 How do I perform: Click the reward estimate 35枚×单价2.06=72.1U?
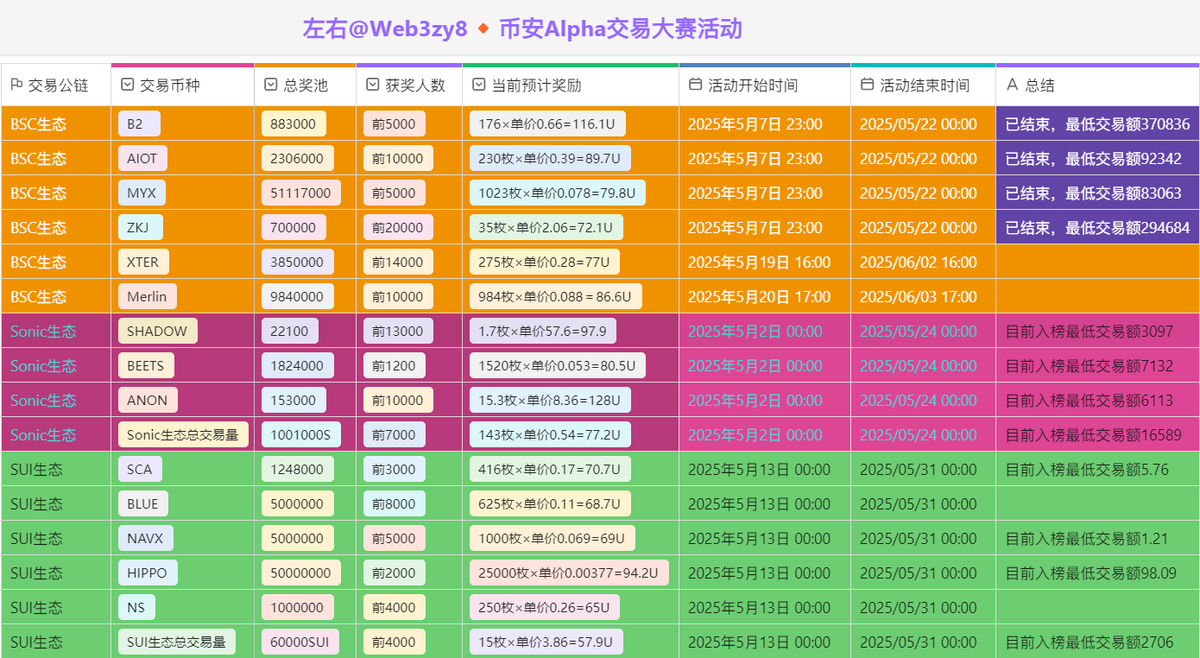546,228
